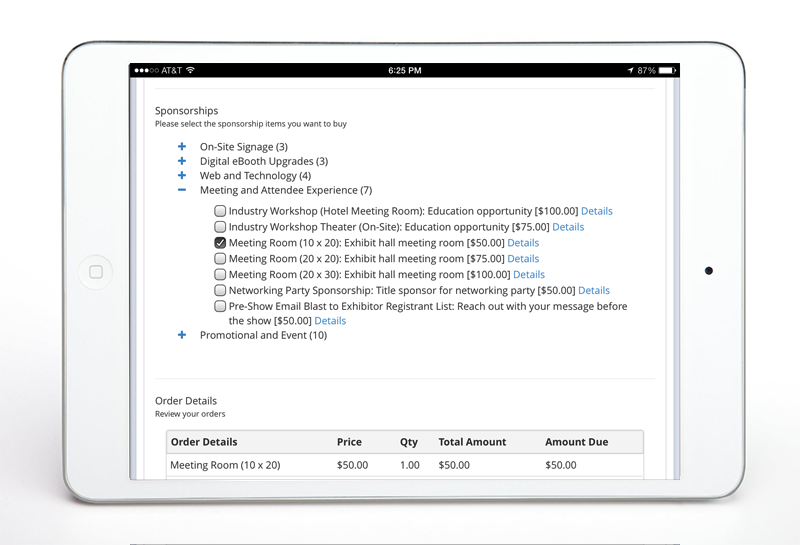
Task: Check Pre-Show Email Blast checkbox
Action: tap(220, 306)
